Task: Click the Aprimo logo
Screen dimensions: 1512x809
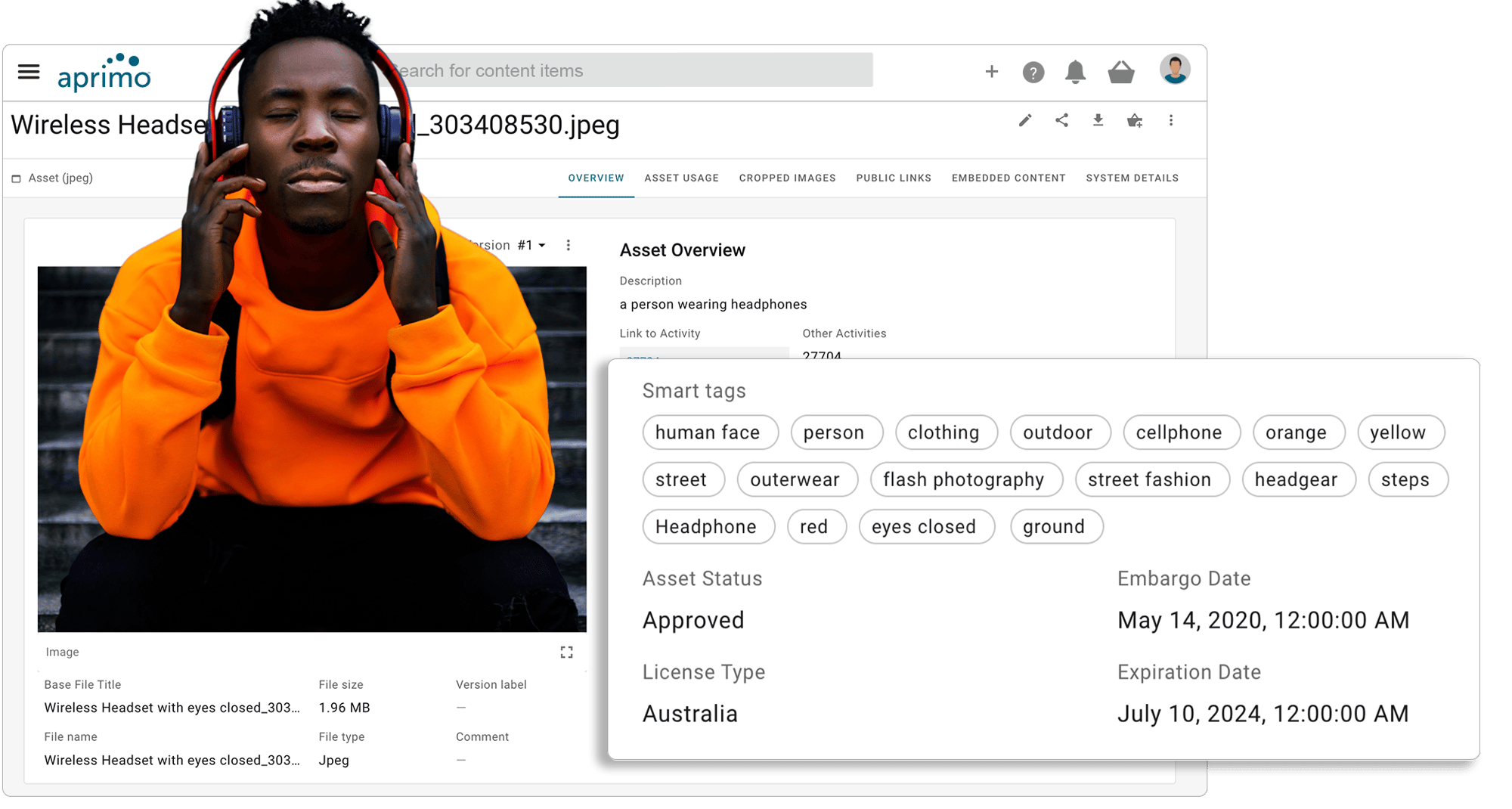Action: pyautogui.click(x=104, y=73)
